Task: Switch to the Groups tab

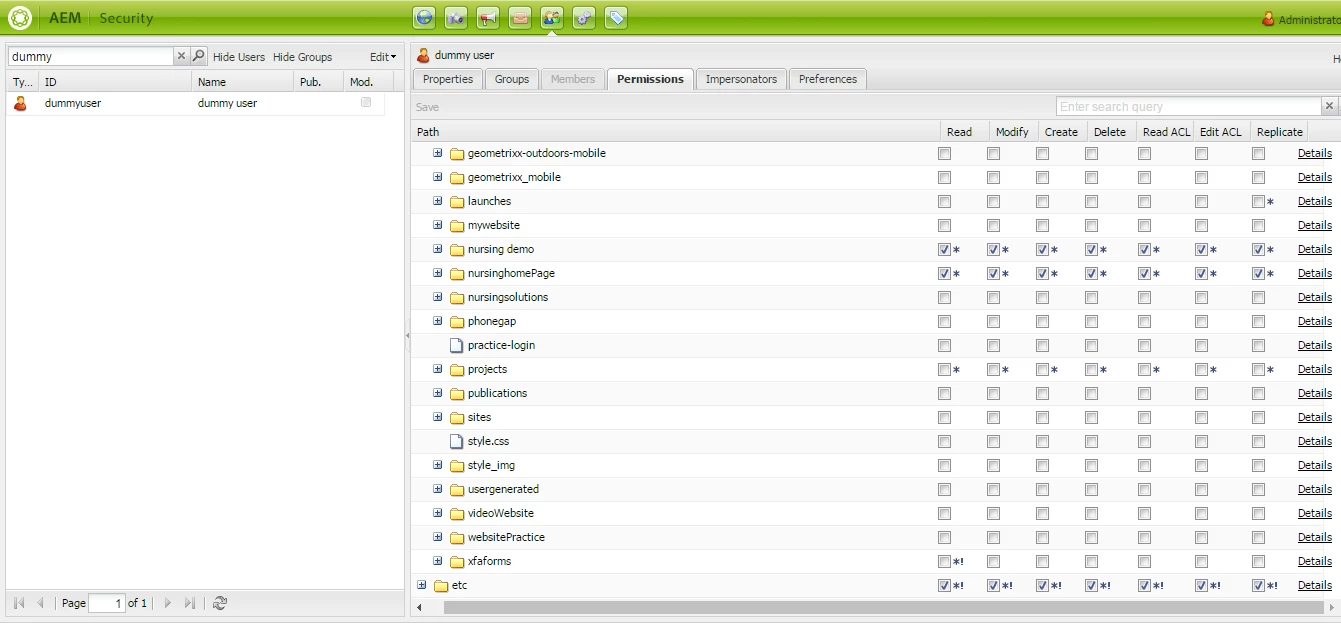Action: click(512, 79)
